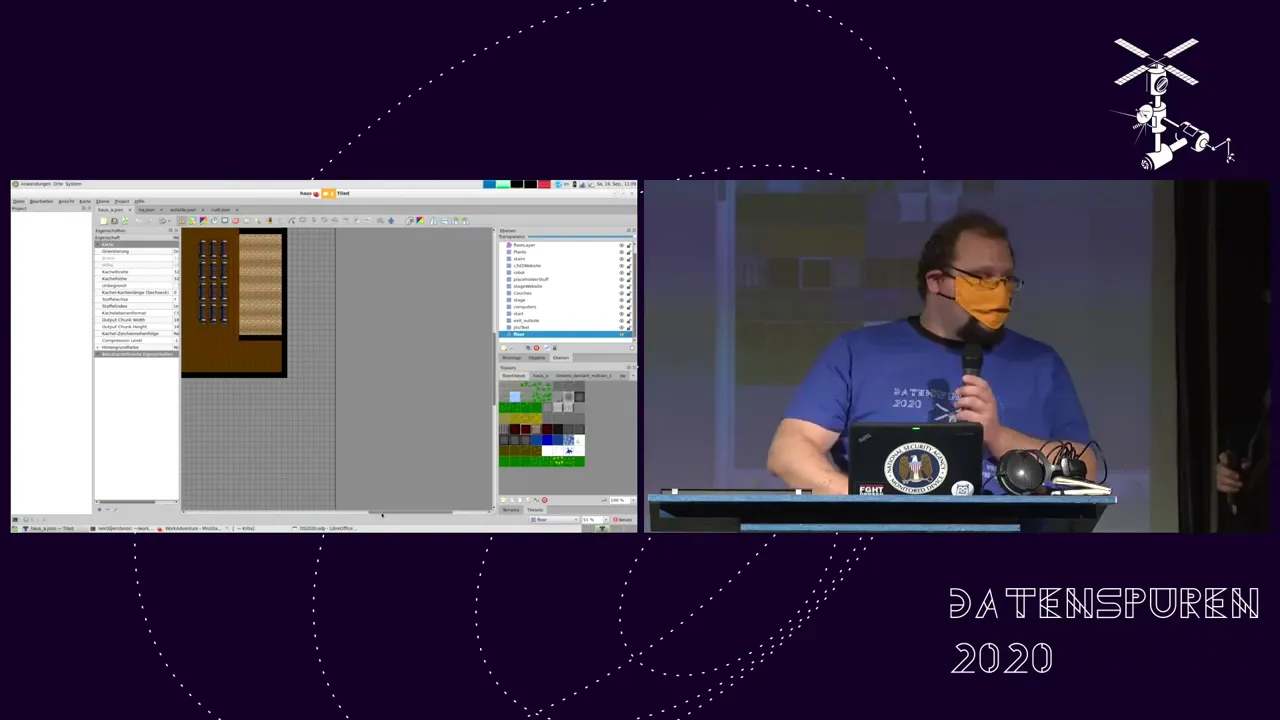Collapse the Karte property group
This screenshot has width=1280, height=720.
click(97, 244)
